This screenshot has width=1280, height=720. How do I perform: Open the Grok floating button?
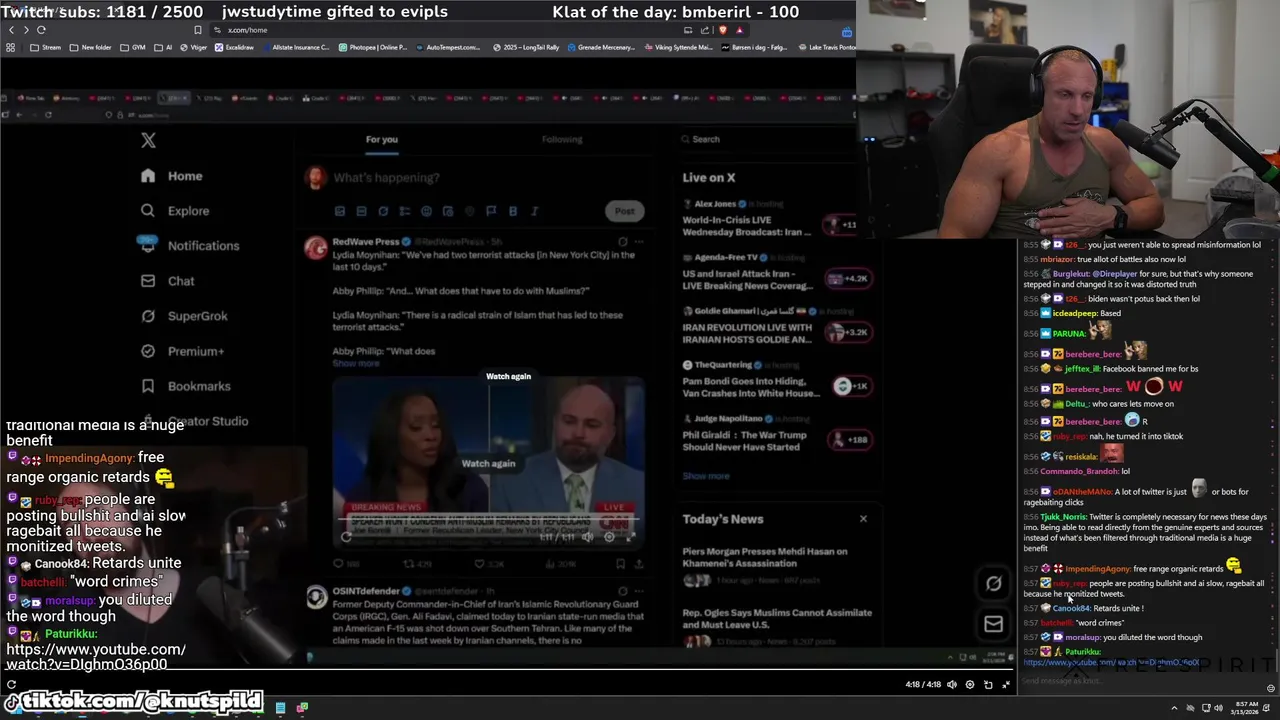(993, 584)
